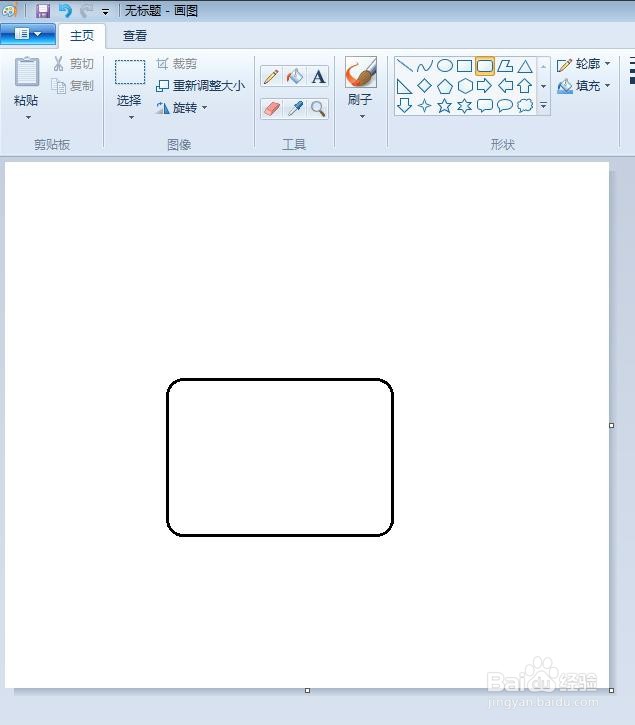Screen dimensions: 635x725
Task: Click the Copy (复制) button
Action: (x=73, y=86)
